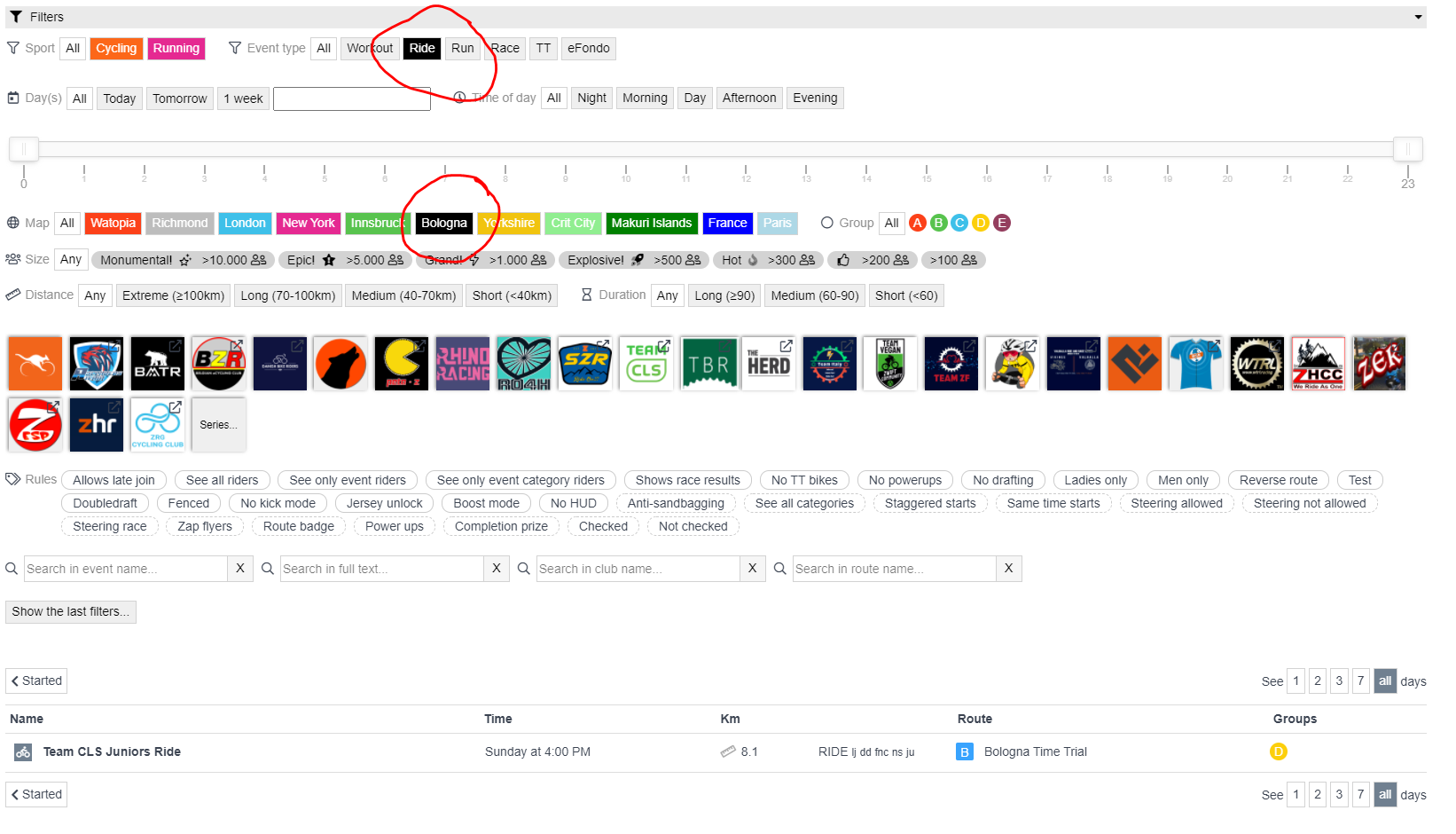Choose the Short (<60) duration

[906, 295]
